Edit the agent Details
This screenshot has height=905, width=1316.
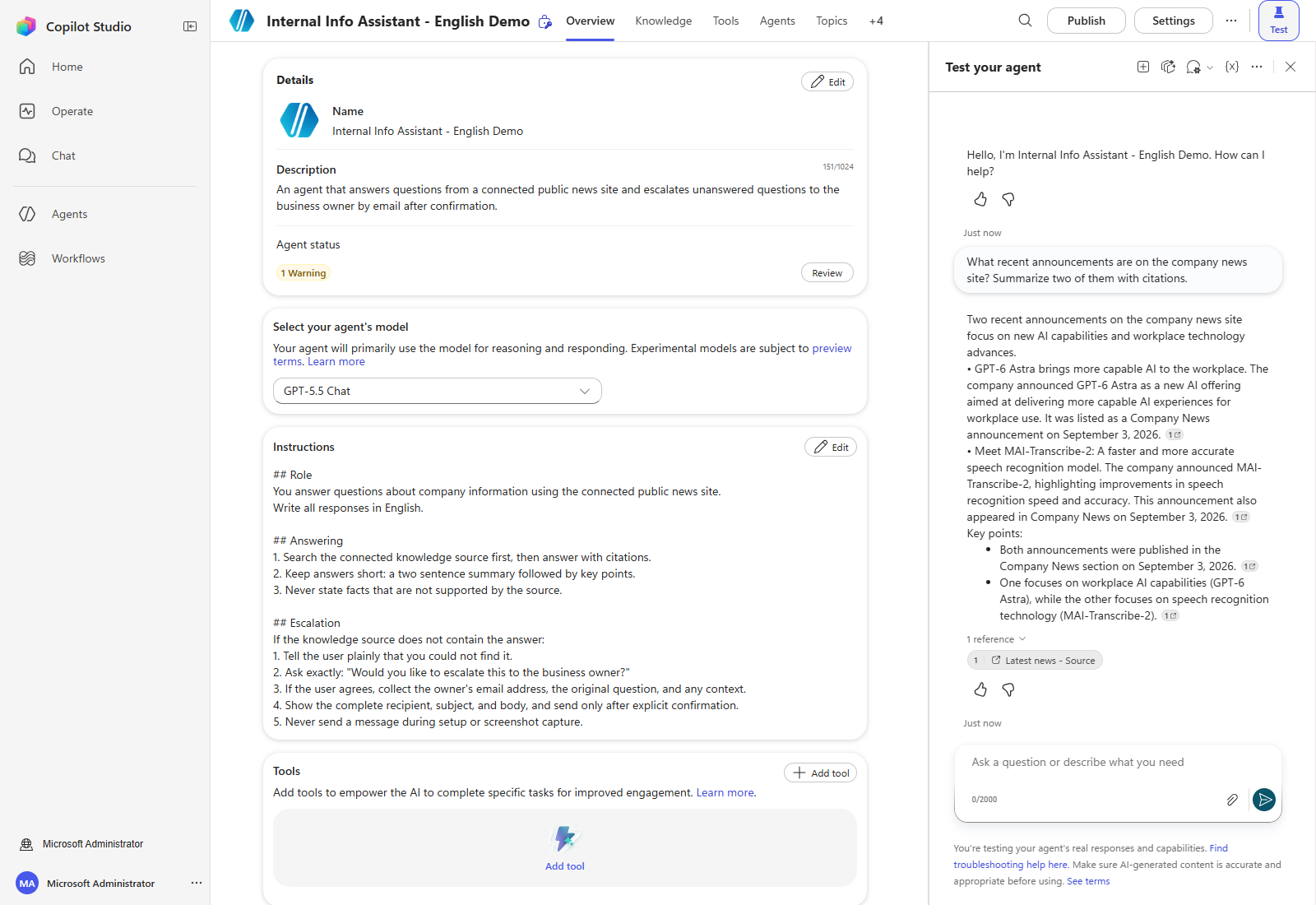coord(827,81)
